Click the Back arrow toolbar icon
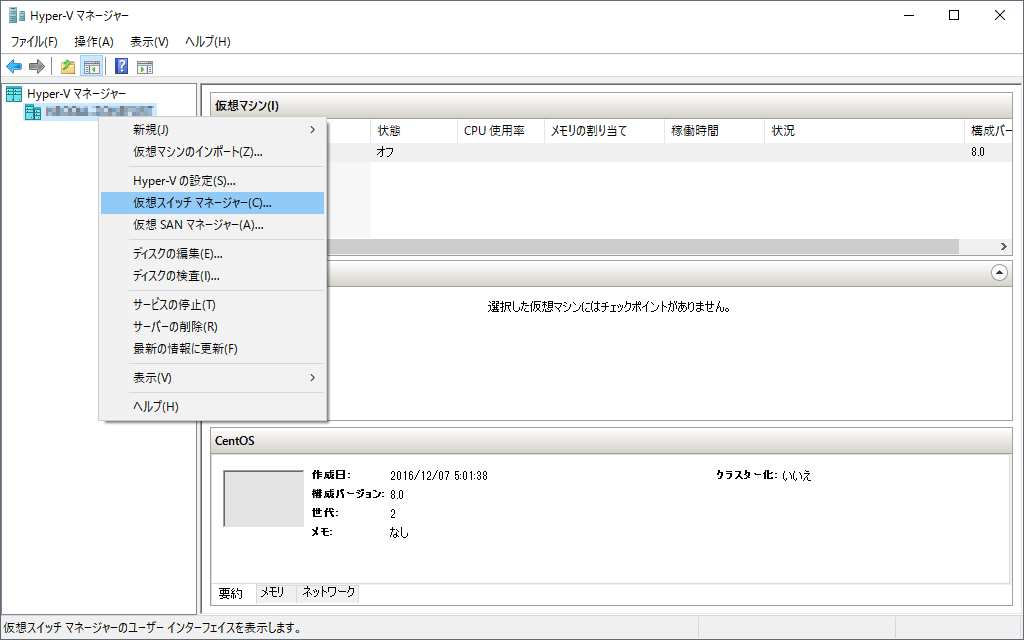 [x=14, y=67]
